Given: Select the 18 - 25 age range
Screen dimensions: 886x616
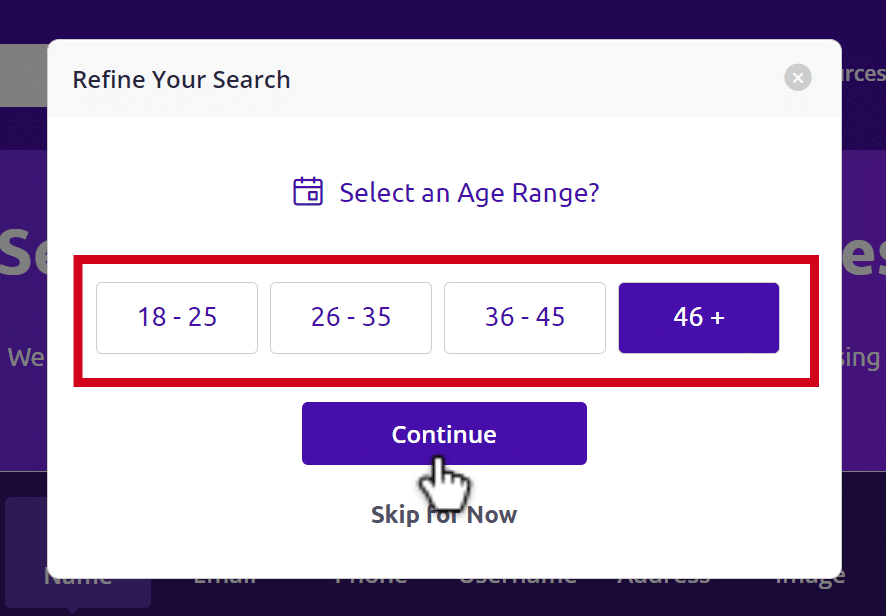Looking at the screenshot, I should [x=177, y=318].
